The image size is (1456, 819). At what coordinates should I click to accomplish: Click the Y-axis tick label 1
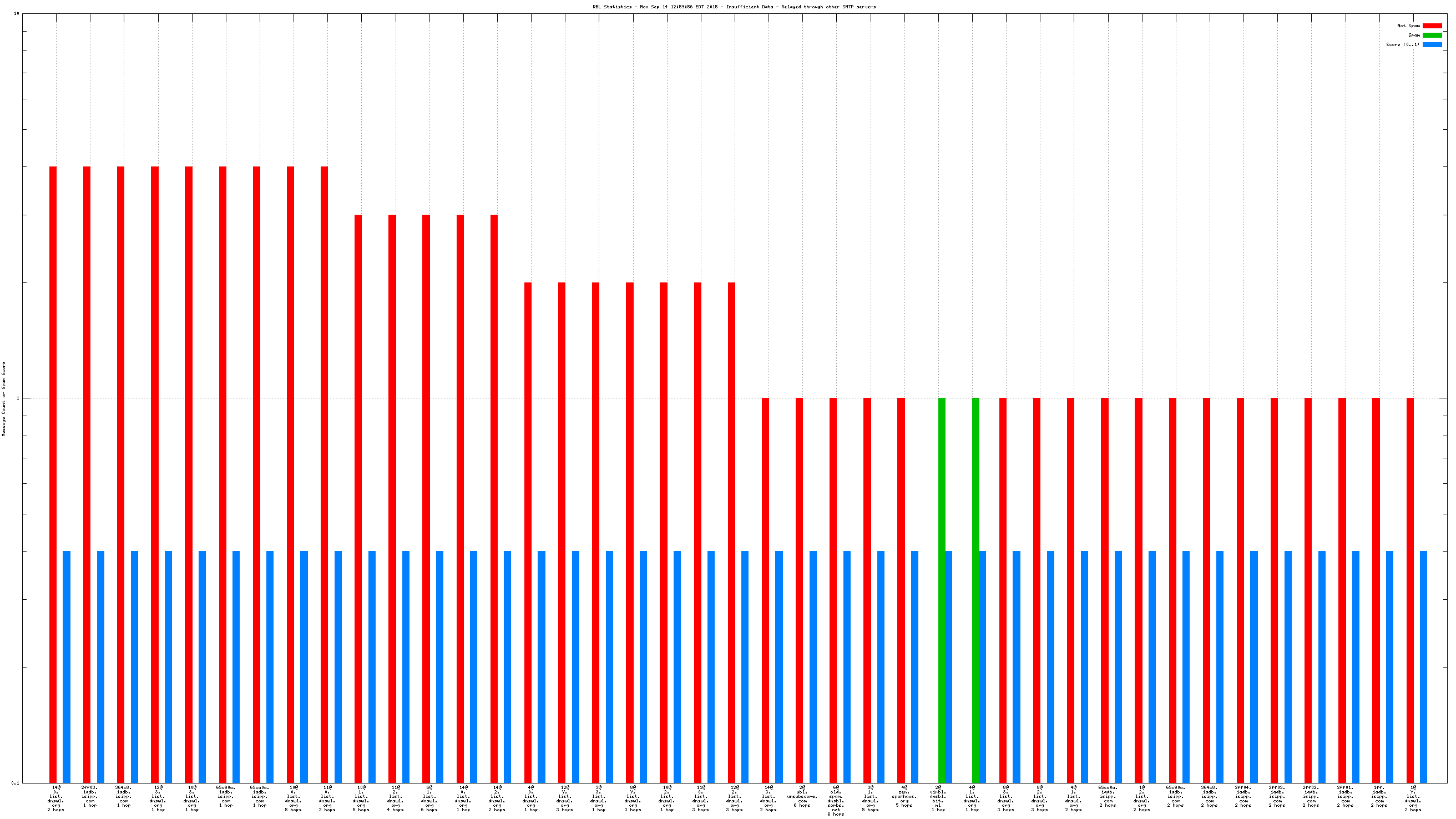[x=18, y=398]
